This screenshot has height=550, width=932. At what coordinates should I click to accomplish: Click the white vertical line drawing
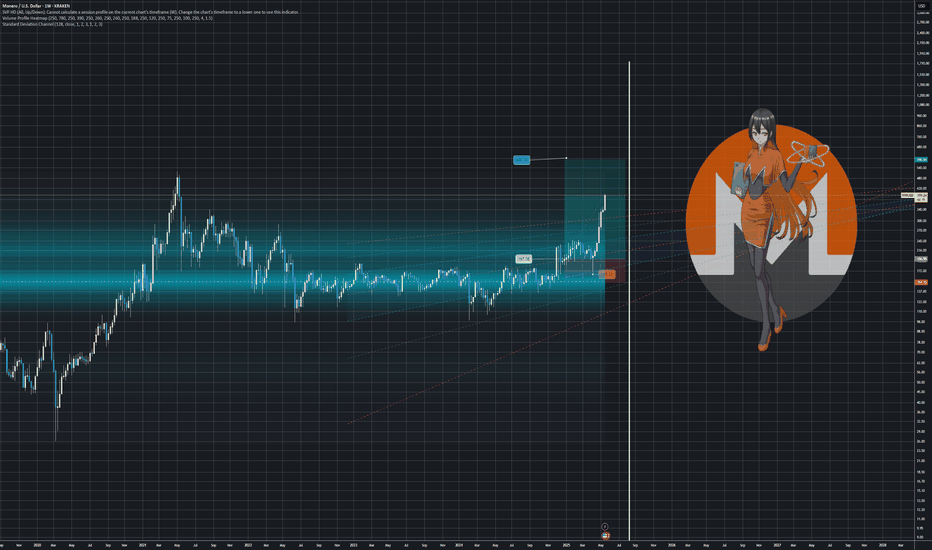click(629, 300)
